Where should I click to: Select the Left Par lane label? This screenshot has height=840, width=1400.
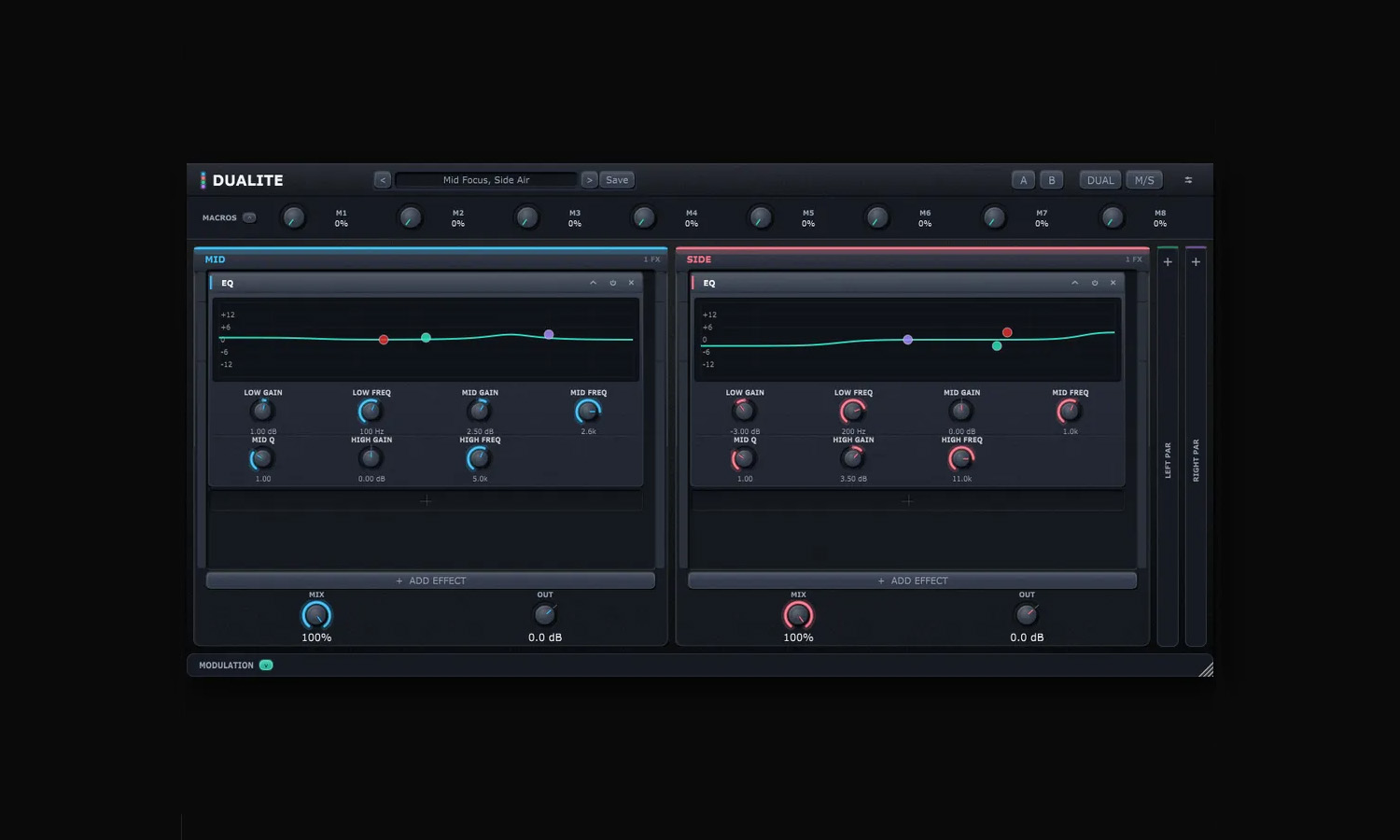click(1168, 460)
